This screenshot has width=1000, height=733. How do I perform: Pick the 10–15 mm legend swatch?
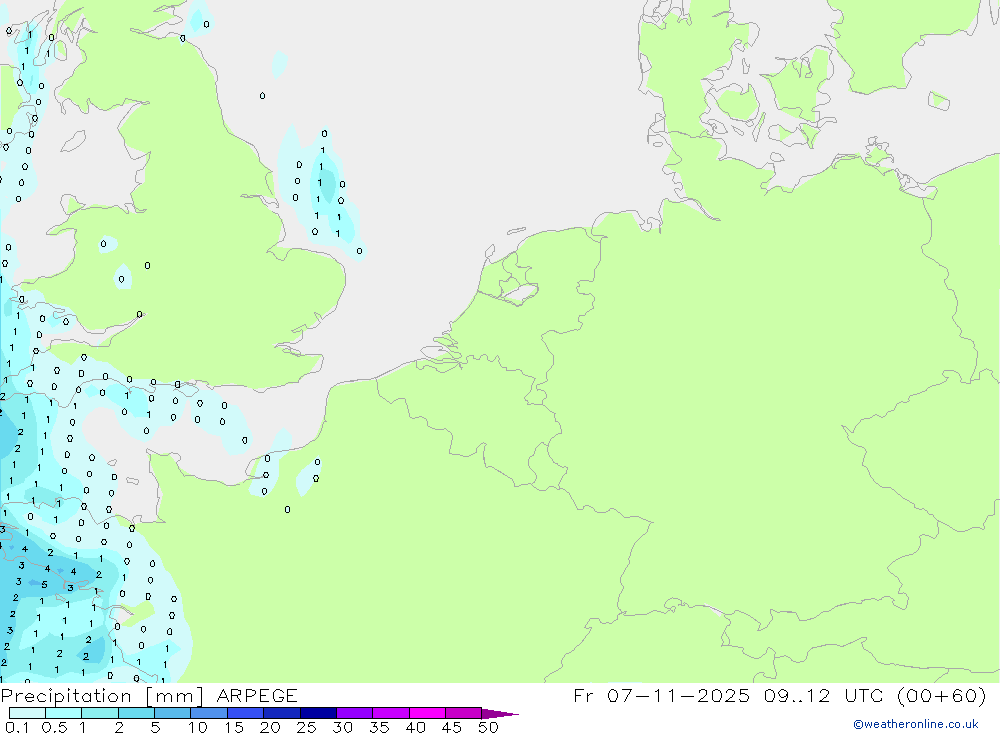(x=209, y=713)
